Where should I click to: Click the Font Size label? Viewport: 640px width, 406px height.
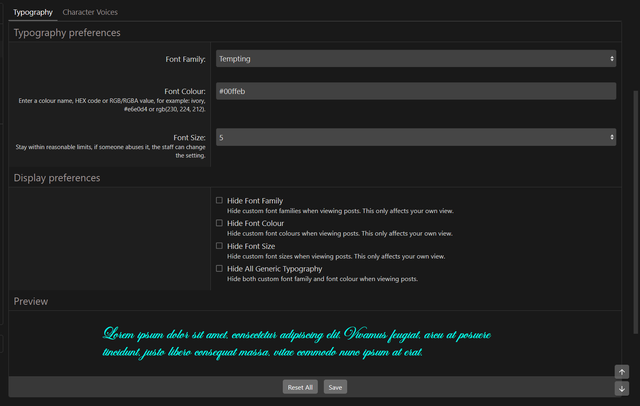pyautogui.click(x=189, y=138)
